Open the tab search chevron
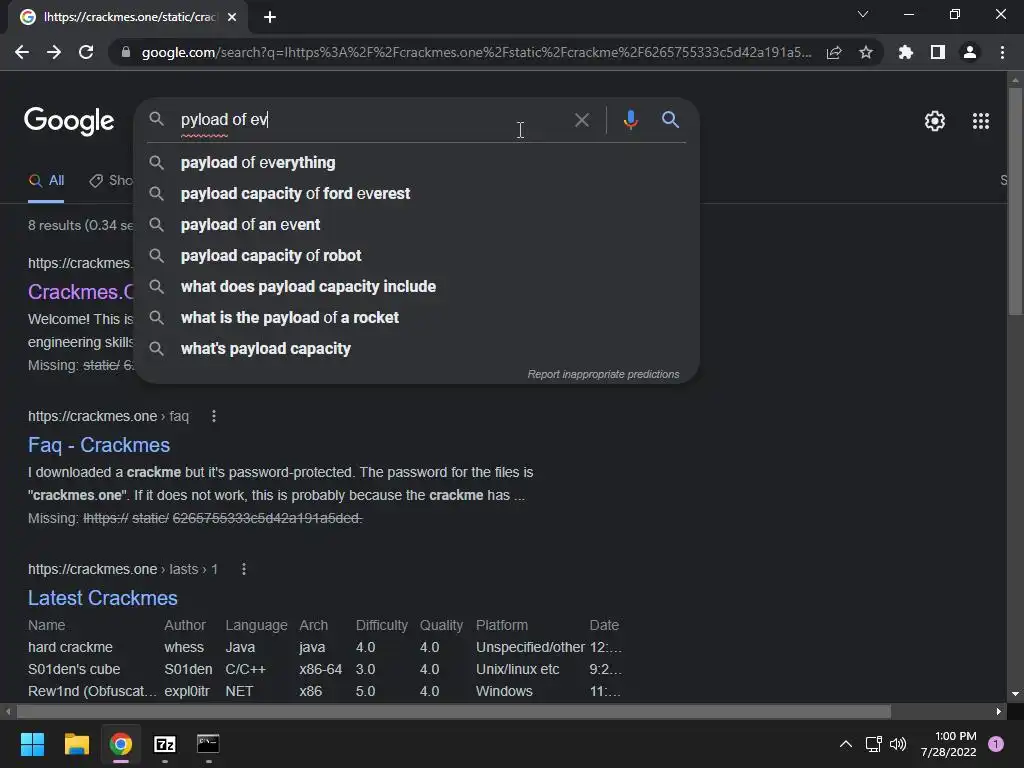 (x=863, y=14)
